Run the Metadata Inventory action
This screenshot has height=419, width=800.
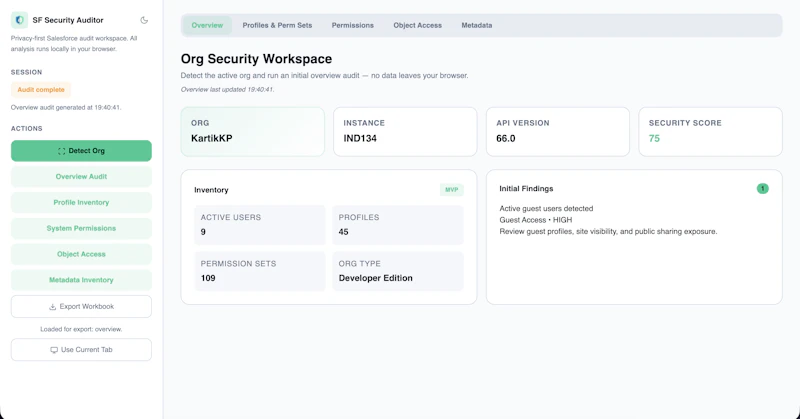point(81,280)
